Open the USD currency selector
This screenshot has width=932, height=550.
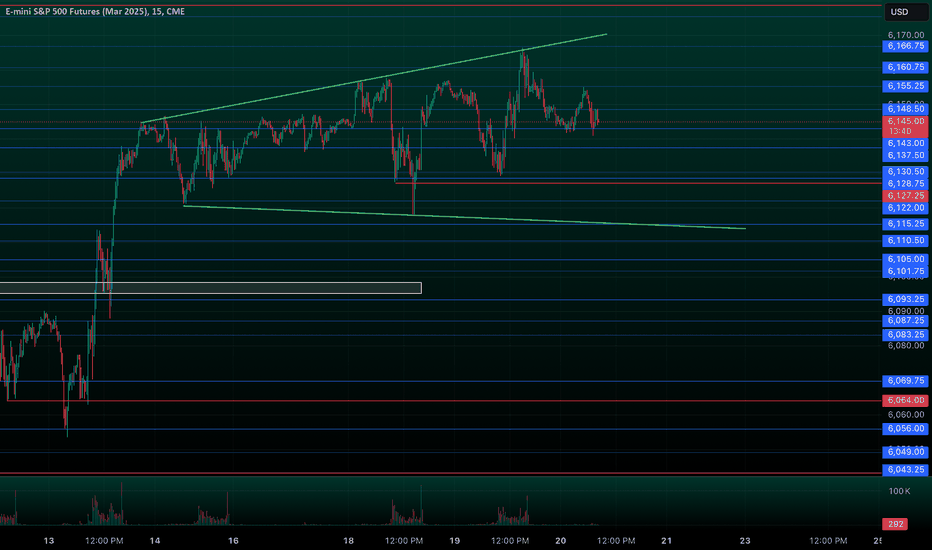tap(906, 12)
